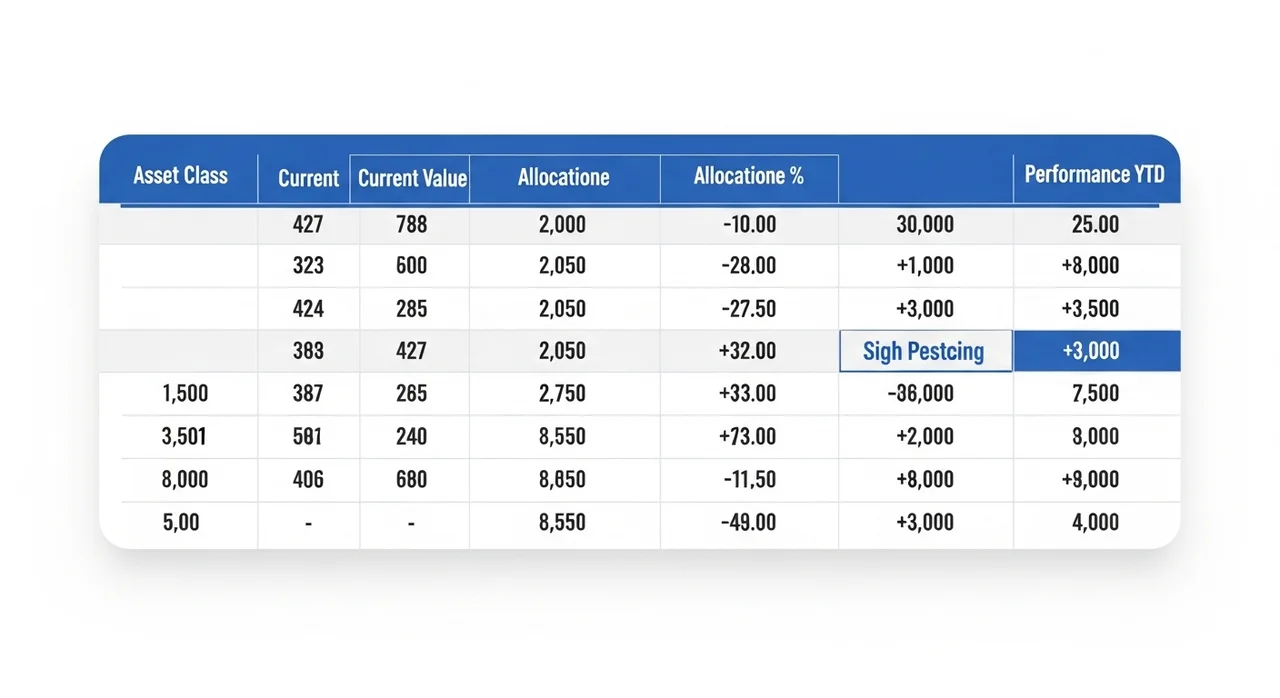Select the Allocatione column header
1280x698 pixels.
click(x=564, y=177)
